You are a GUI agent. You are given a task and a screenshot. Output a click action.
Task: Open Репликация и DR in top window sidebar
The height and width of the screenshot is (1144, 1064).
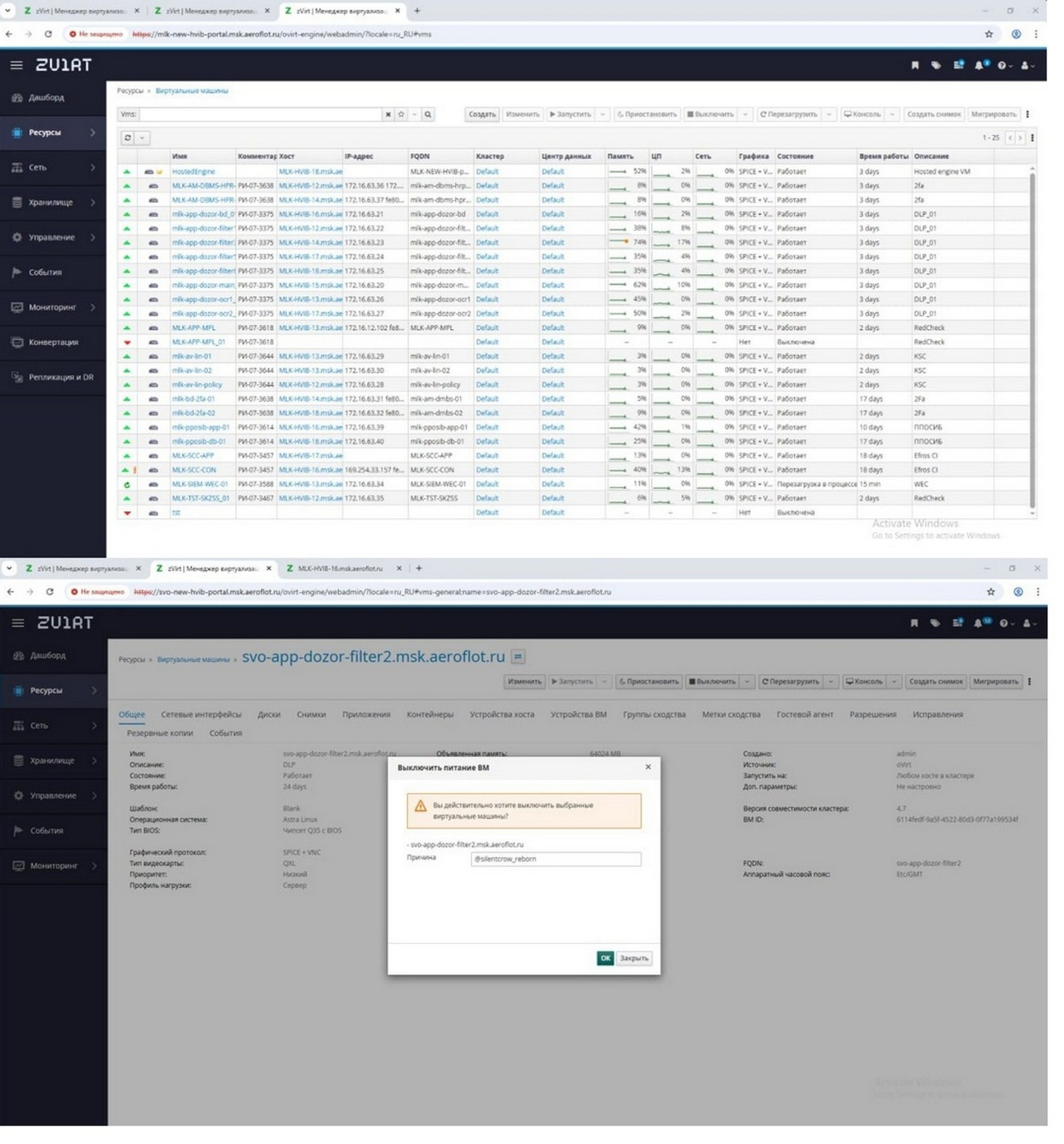(x=53, y=378)
